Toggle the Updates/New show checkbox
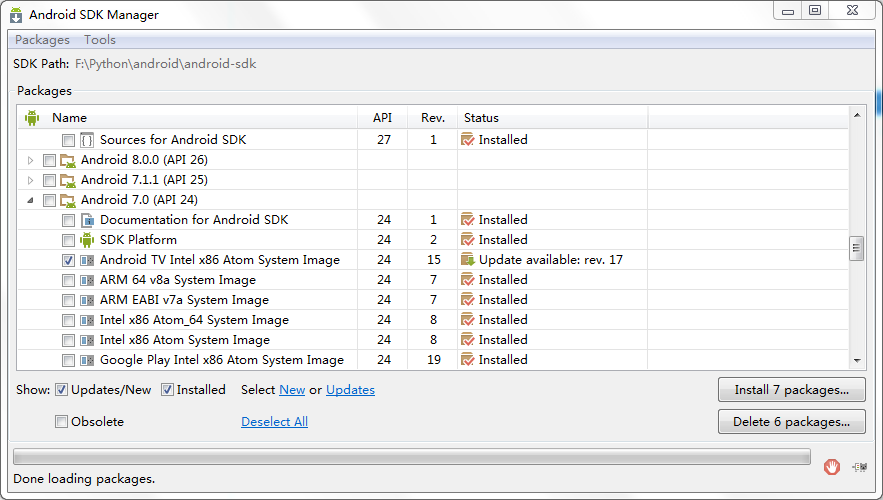 coord(61,390)
